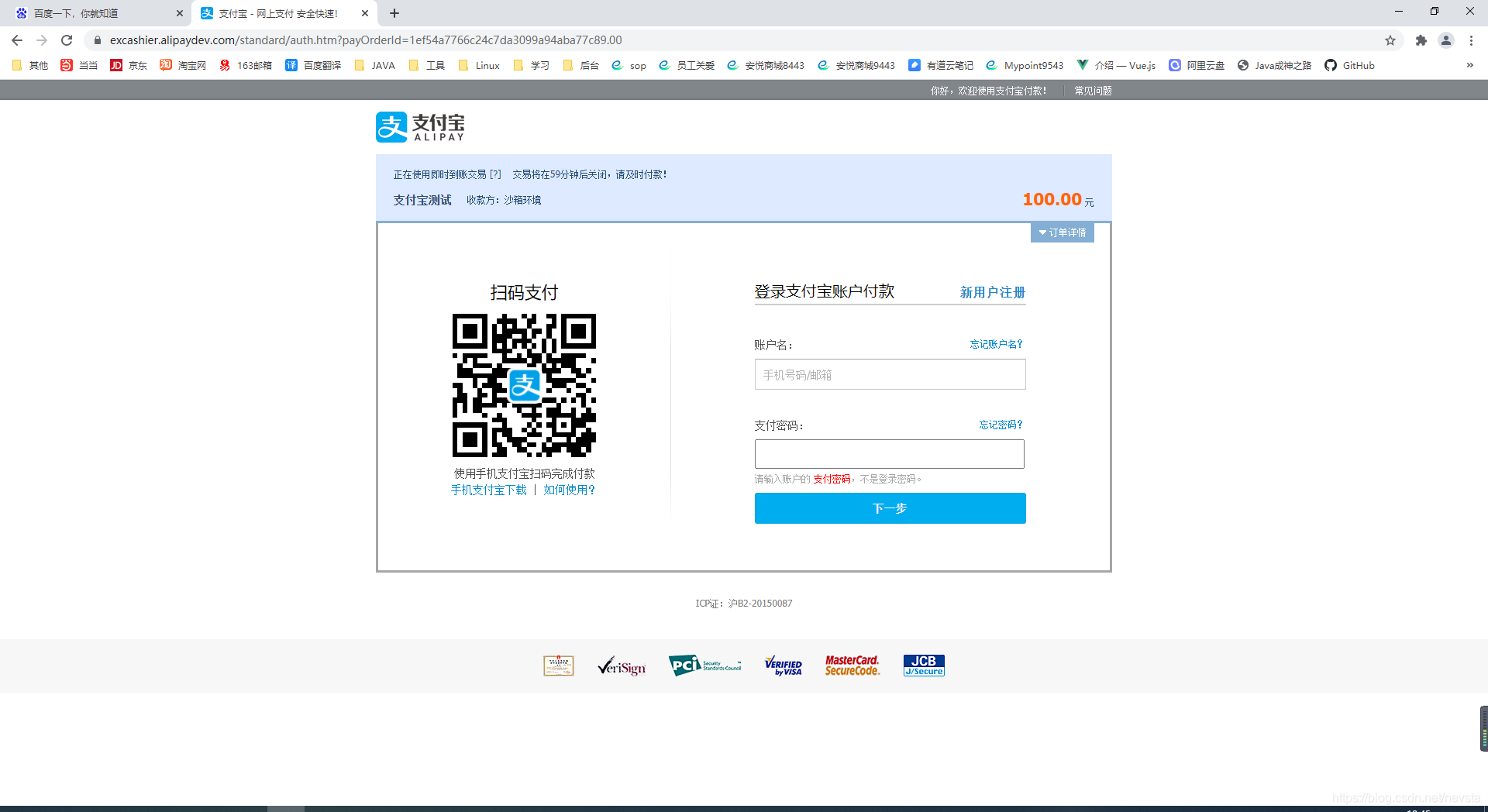This screenshot has width=1488, height=812.
Task: Expand the 订单详情 dropdown
Action: 1063,232
